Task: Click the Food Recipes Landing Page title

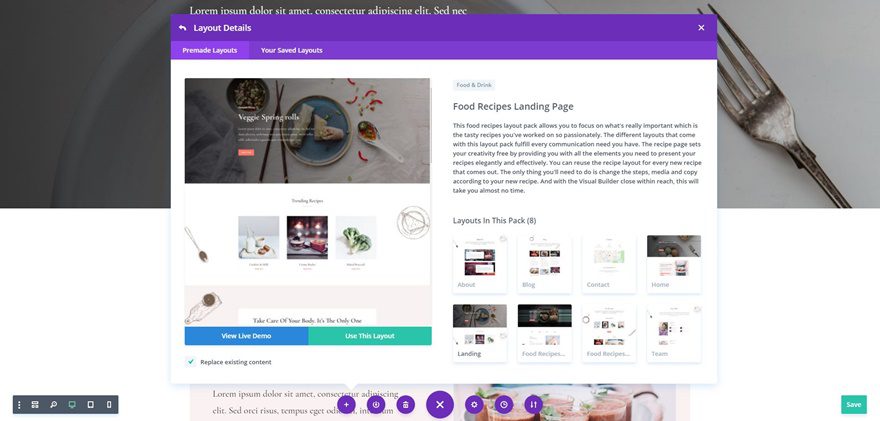Action: (x=513, y=106)
